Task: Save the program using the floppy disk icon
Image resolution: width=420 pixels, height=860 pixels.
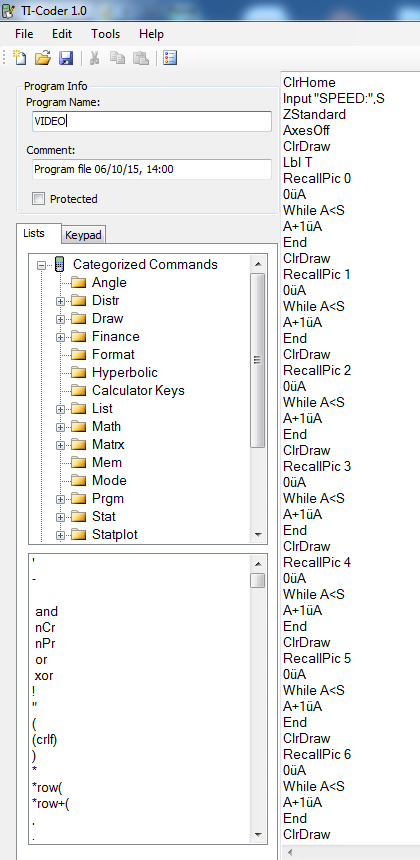Action: click(66, 58)
